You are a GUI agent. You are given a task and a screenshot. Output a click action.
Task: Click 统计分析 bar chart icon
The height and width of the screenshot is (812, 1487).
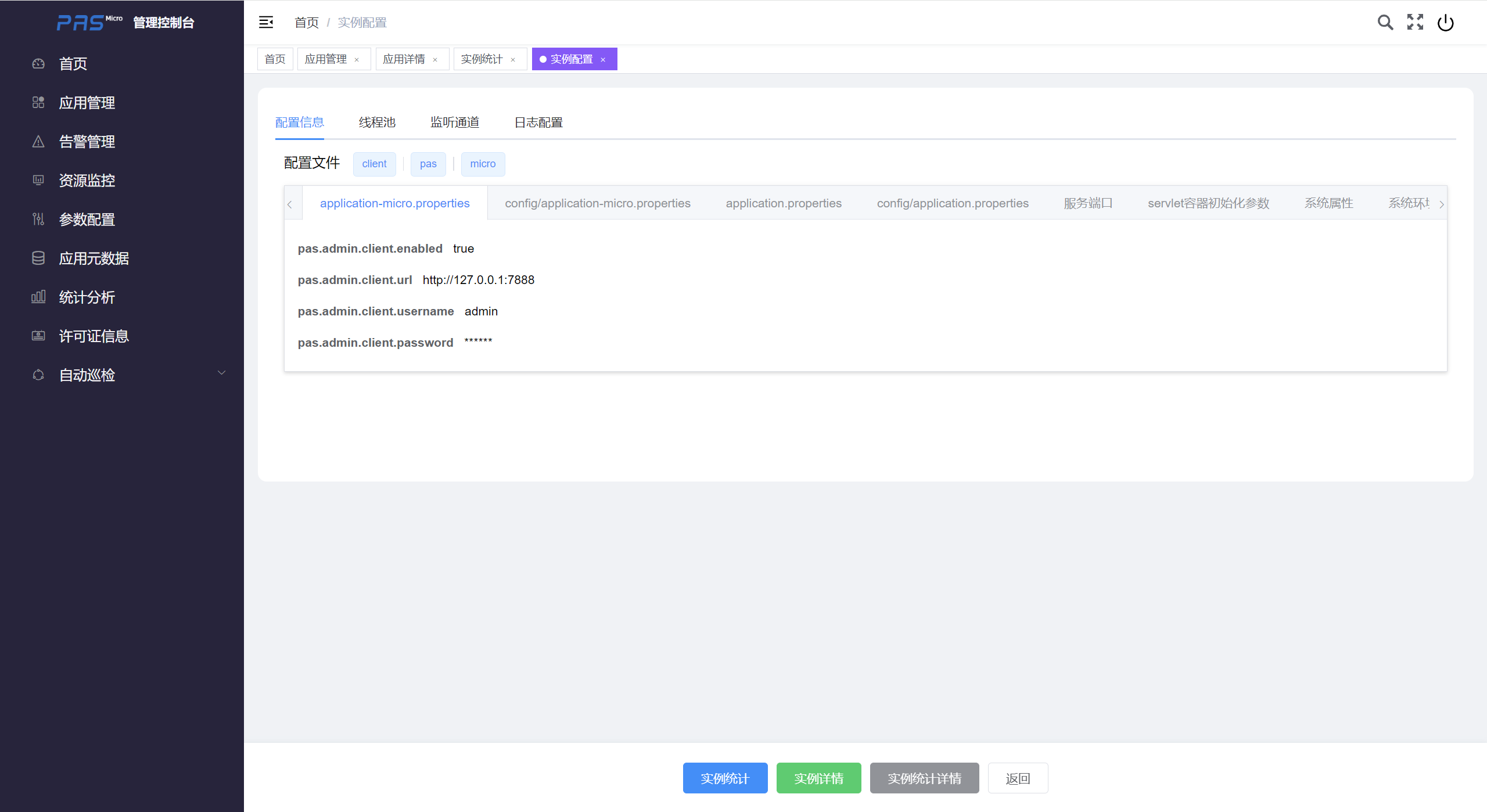(x=38, y=297)
